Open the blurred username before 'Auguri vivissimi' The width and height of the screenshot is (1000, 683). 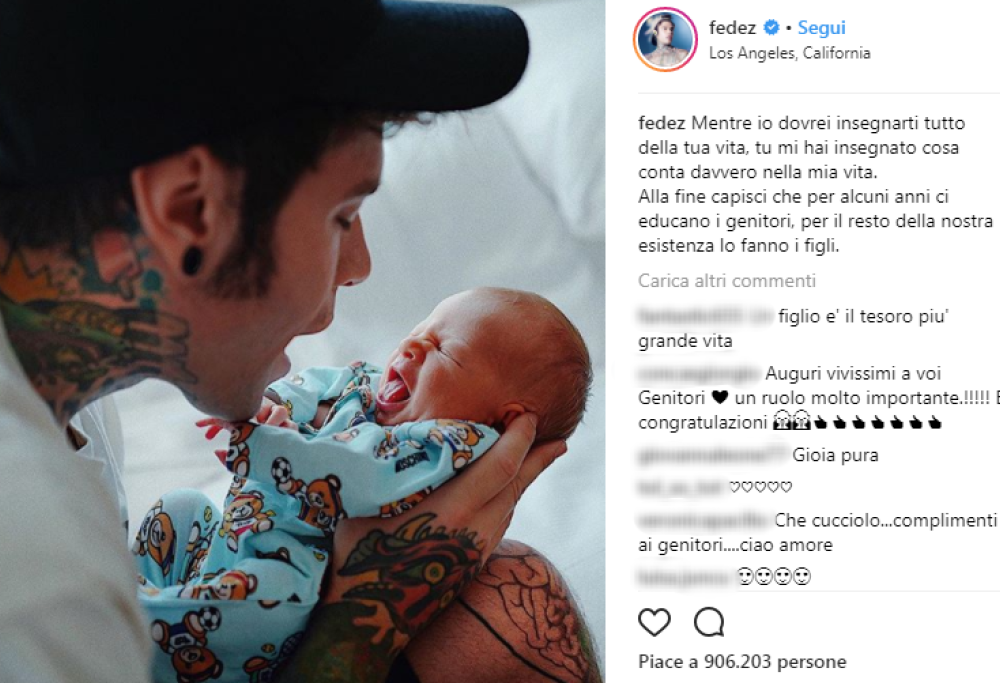click(x=699, y=373)
